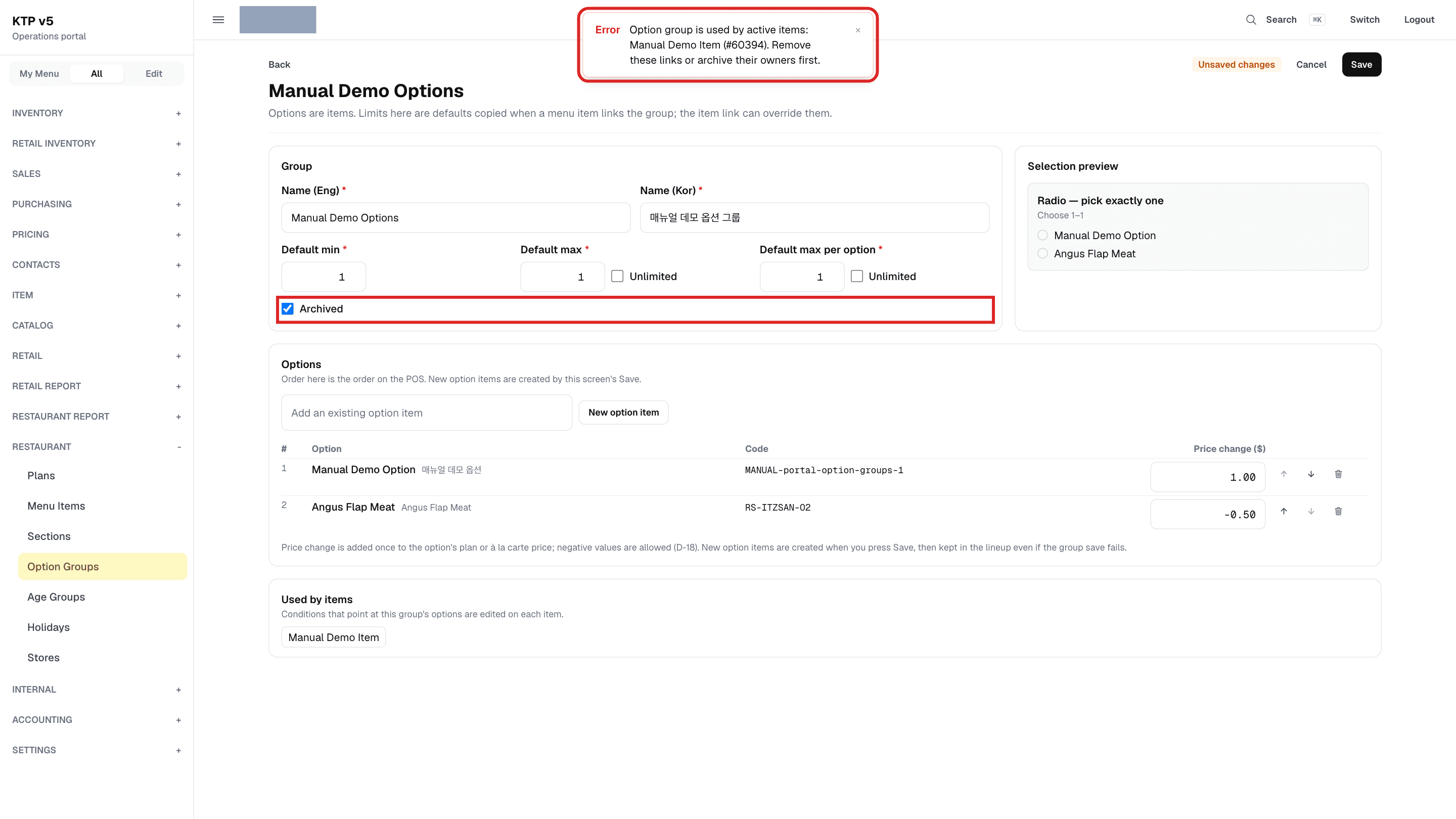
Task: Switch to the Edit tab
Action: tap(154, 73)
